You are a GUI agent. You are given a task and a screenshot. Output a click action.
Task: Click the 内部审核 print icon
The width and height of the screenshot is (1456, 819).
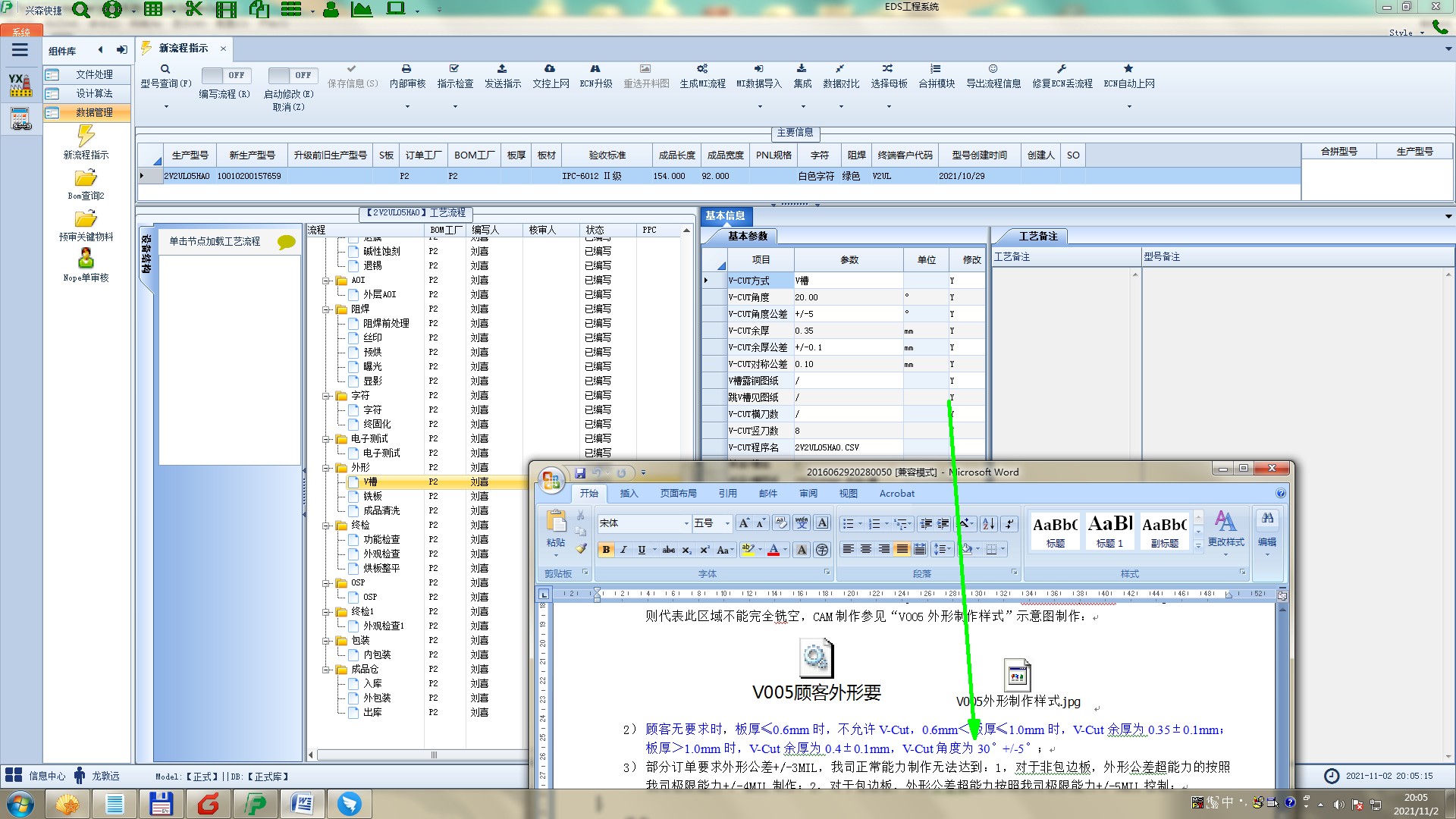pos(406,69)
